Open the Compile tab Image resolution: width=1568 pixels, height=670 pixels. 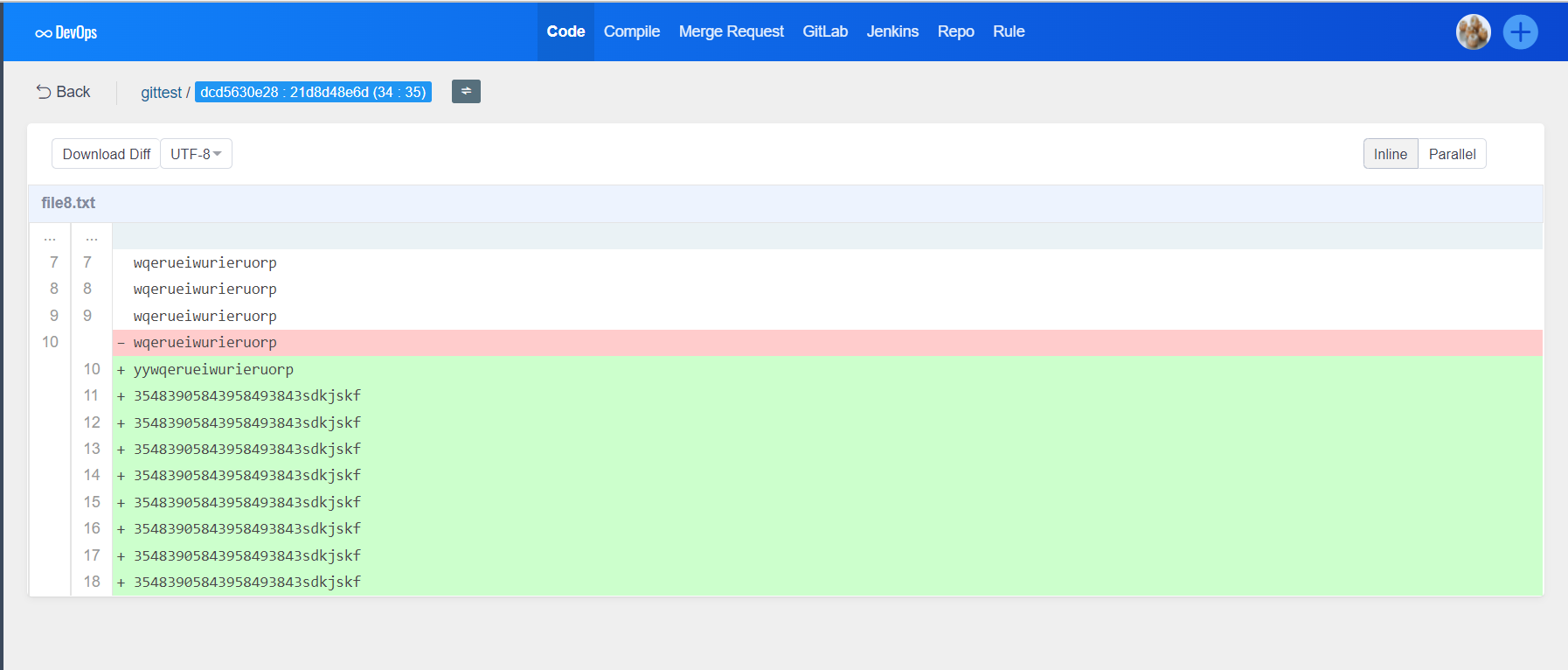click(631, 31)
